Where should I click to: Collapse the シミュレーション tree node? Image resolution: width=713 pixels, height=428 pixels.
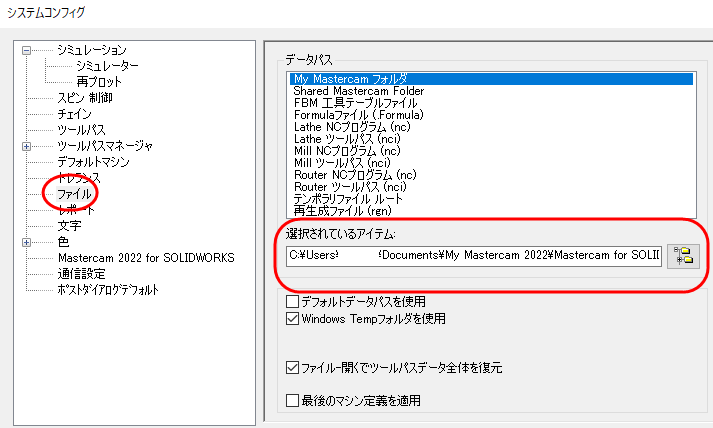coord(26,50)
